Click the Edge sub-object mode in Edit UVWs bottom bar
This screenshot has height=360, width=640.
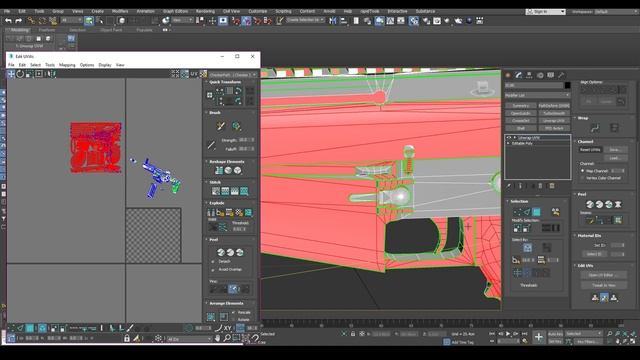[20, 328]
